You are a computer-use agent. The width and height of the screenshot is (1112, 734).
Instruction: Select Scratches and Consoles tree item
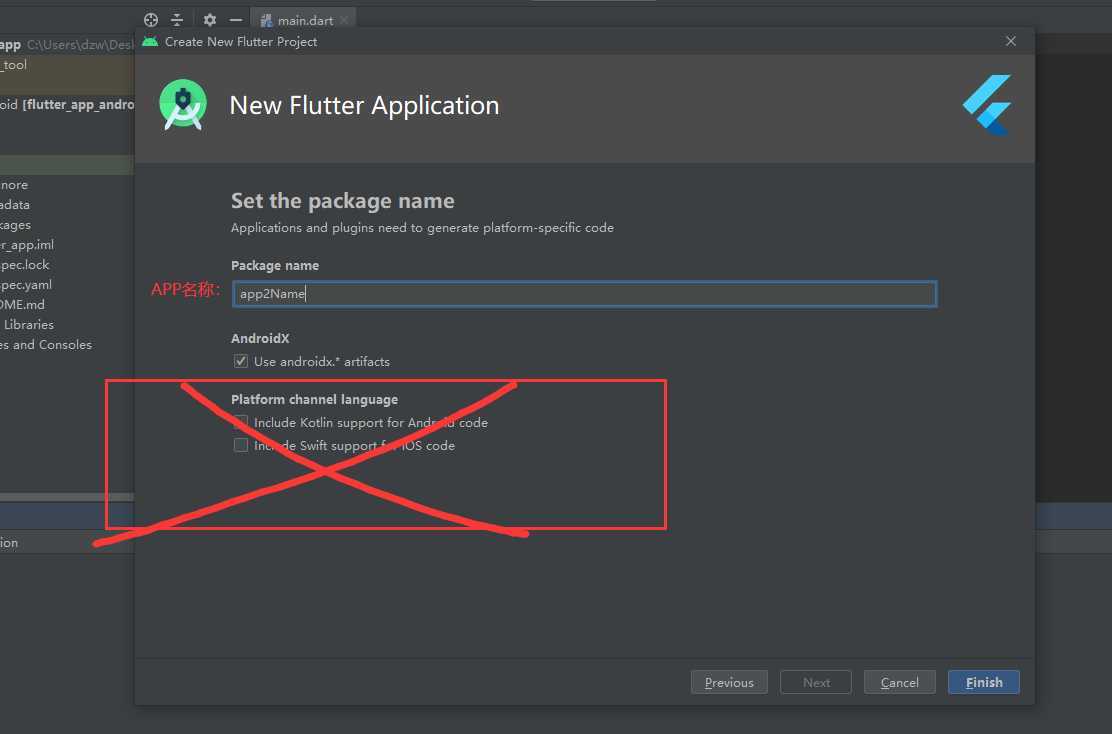(x=45, y=345)
